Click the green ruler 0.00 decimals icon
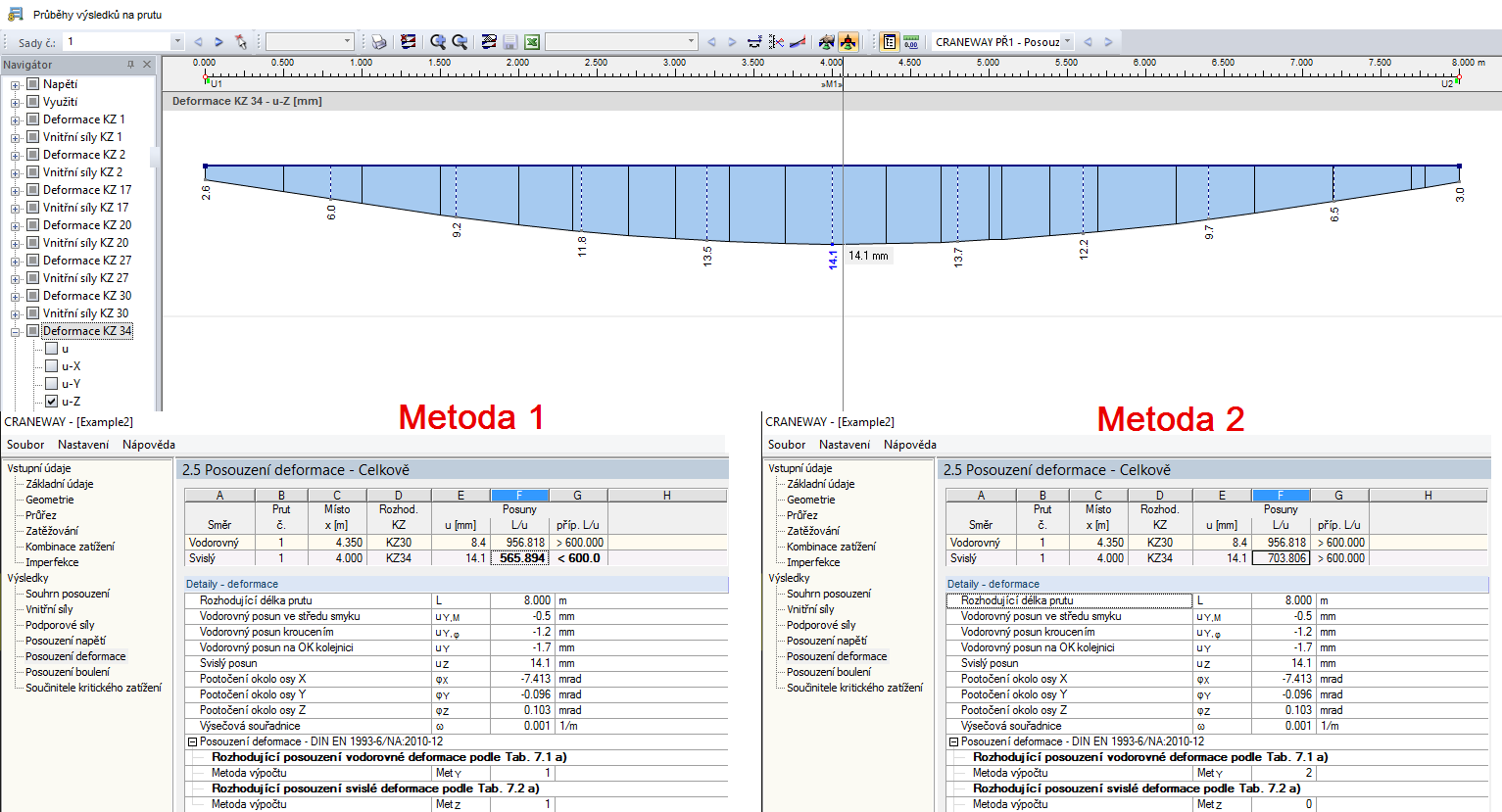Viewport: 1502px width, 812px height. 911,42
